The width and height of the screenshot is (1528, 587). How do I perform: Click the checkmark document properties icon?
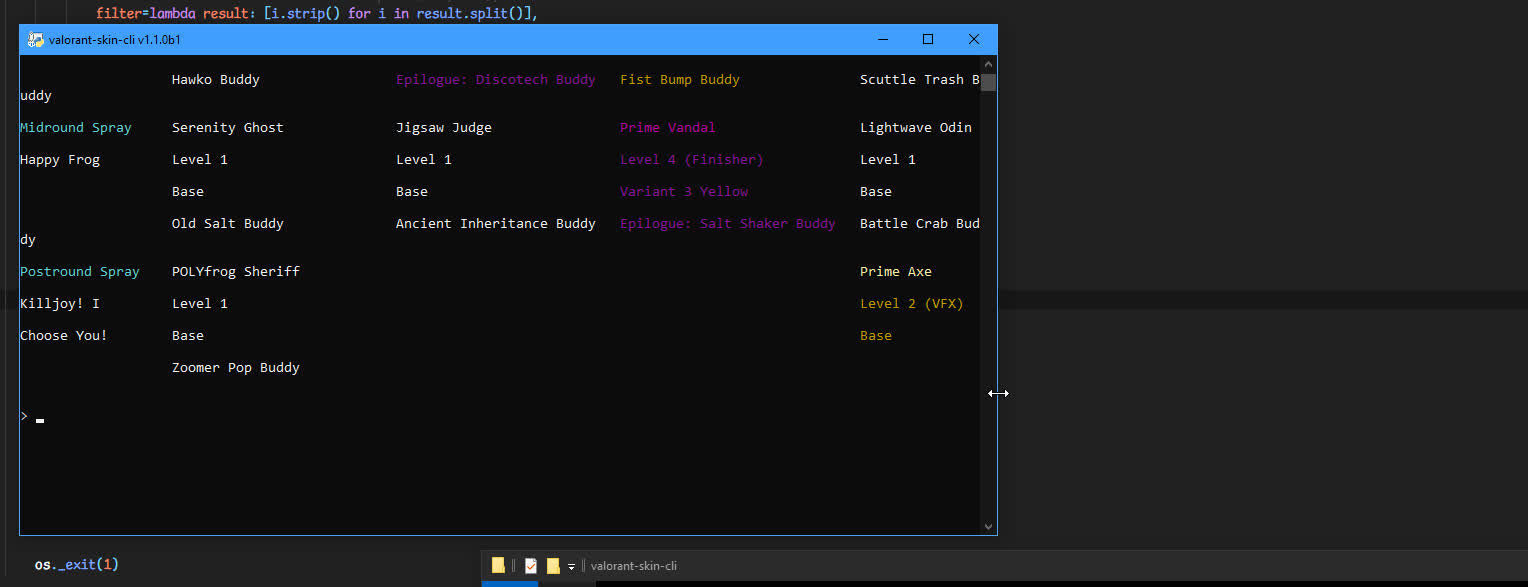point(531,566)
